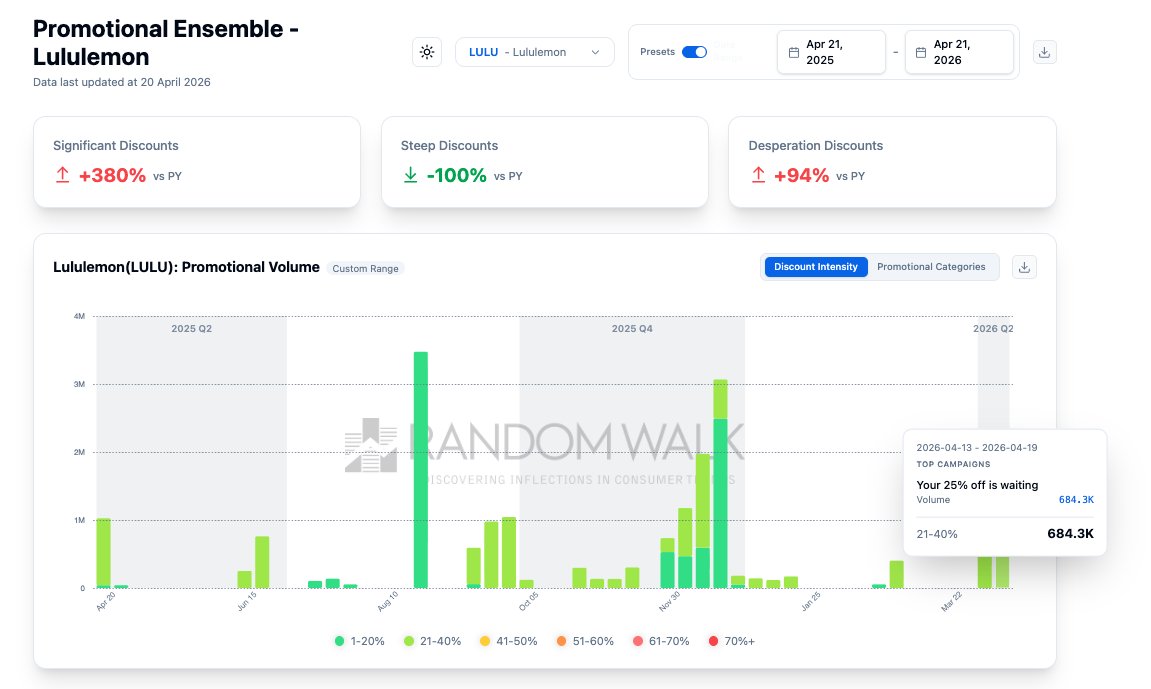
Task: Click the Desperation Discounts red up arrow
Action: pyautogui.click(x=758, y=175)
